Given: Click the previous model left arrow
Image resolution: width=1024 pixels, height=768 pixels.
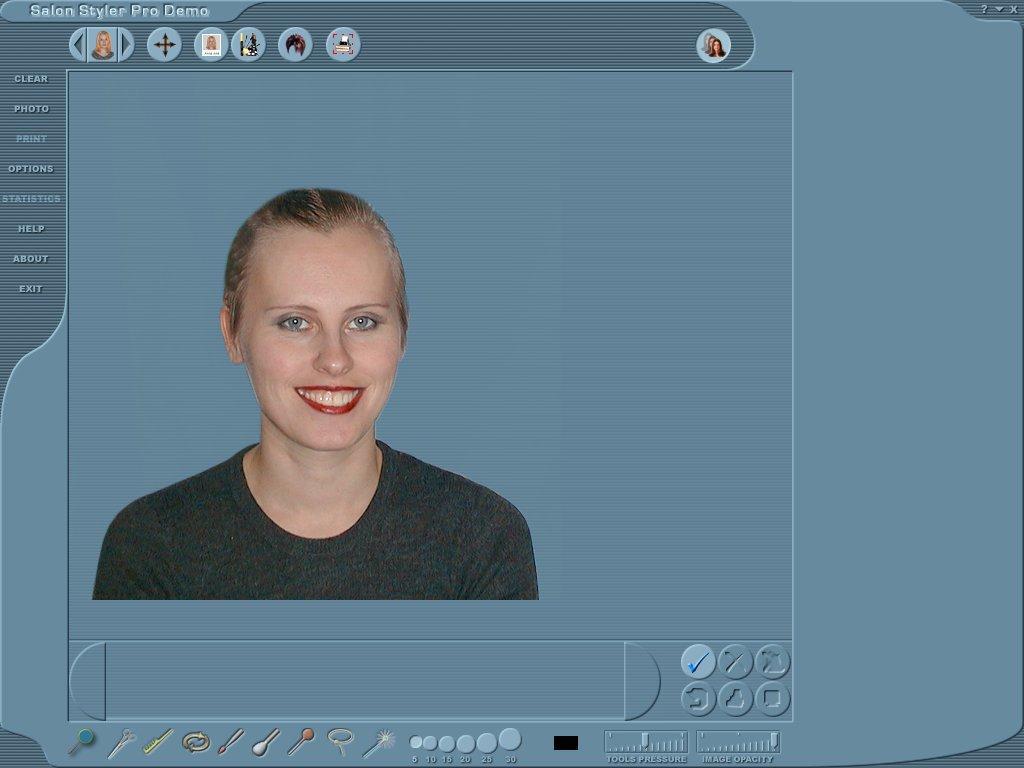Looking at the screenshot, I should point(77,45).
